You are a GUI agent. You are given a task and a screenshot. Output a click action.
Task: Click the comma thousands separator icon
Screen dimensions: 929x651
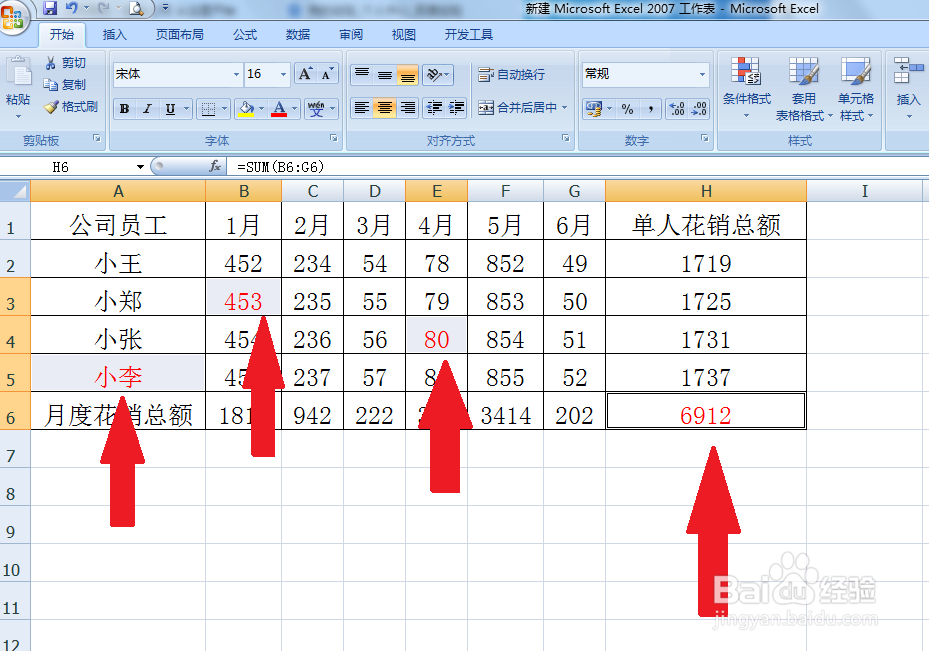(x=651, y=108)
